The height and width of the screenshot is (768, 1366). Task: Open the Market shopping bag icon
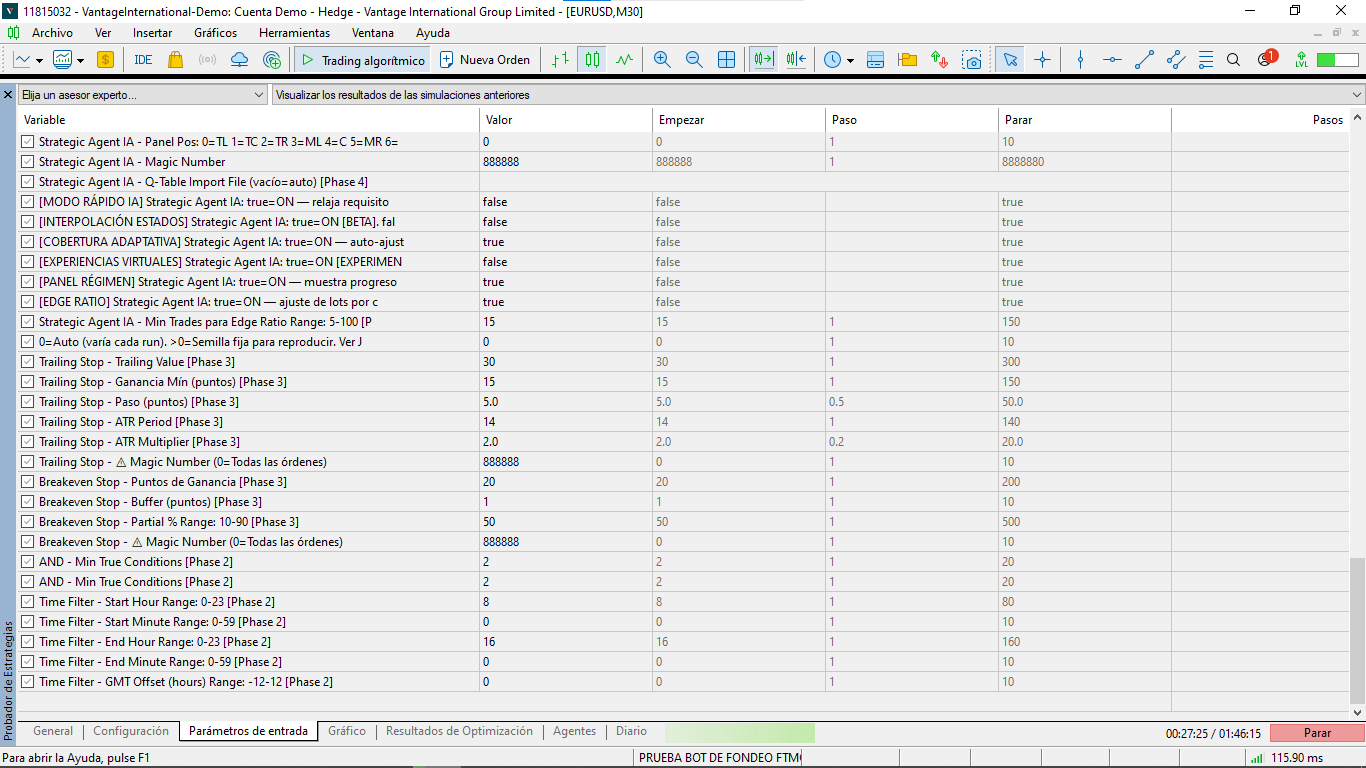point(175,60)
